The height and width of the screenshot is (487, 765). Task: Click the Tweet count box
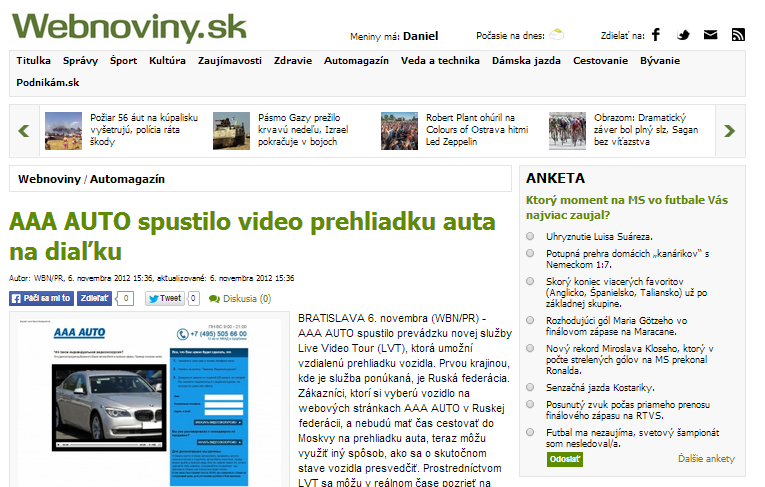[194, 298]
